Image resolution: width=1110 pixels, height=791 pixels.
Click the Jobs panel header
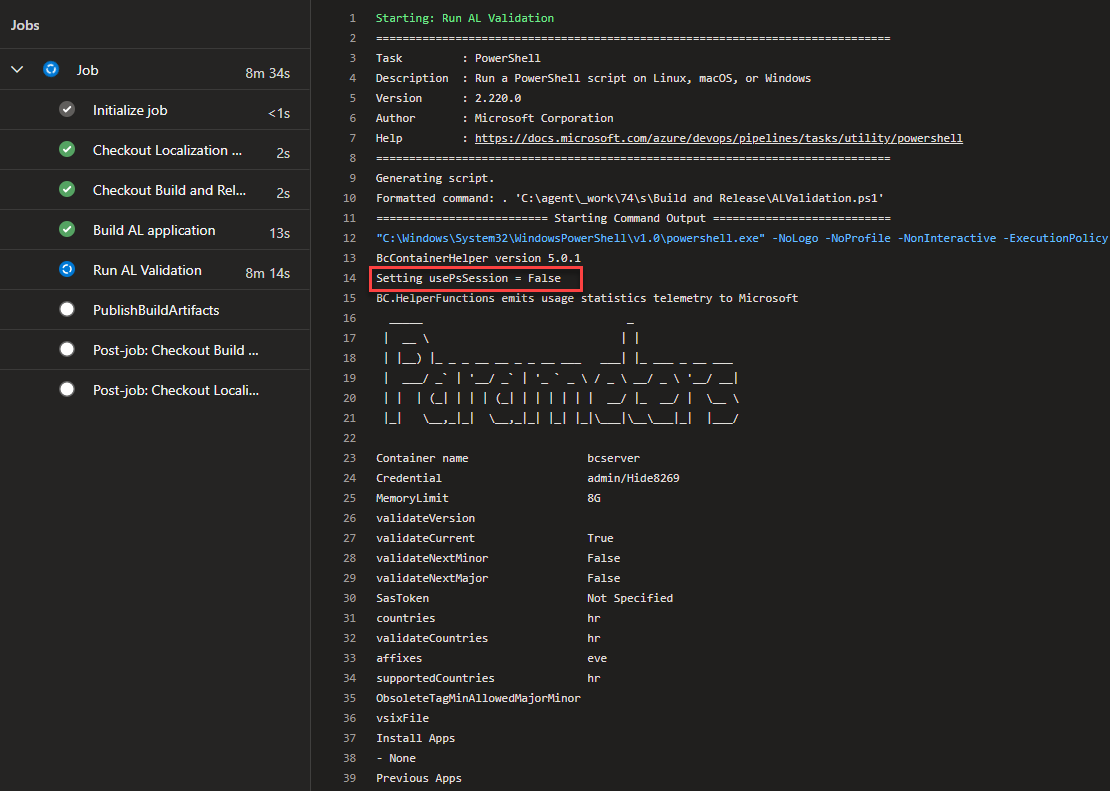click(x=24, y=24)
